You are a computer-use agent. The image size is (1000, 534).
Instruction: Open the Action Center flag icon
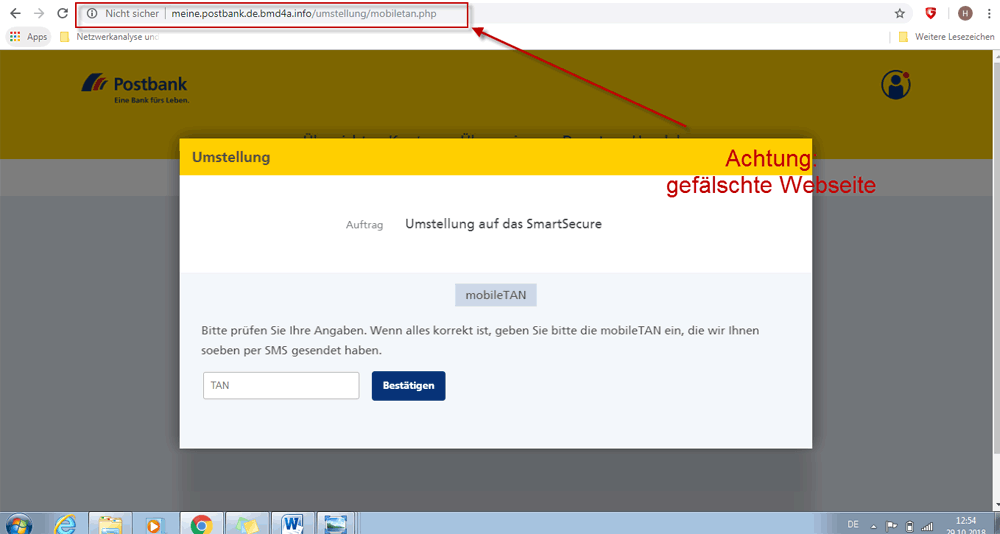click(x=891, y=525)
